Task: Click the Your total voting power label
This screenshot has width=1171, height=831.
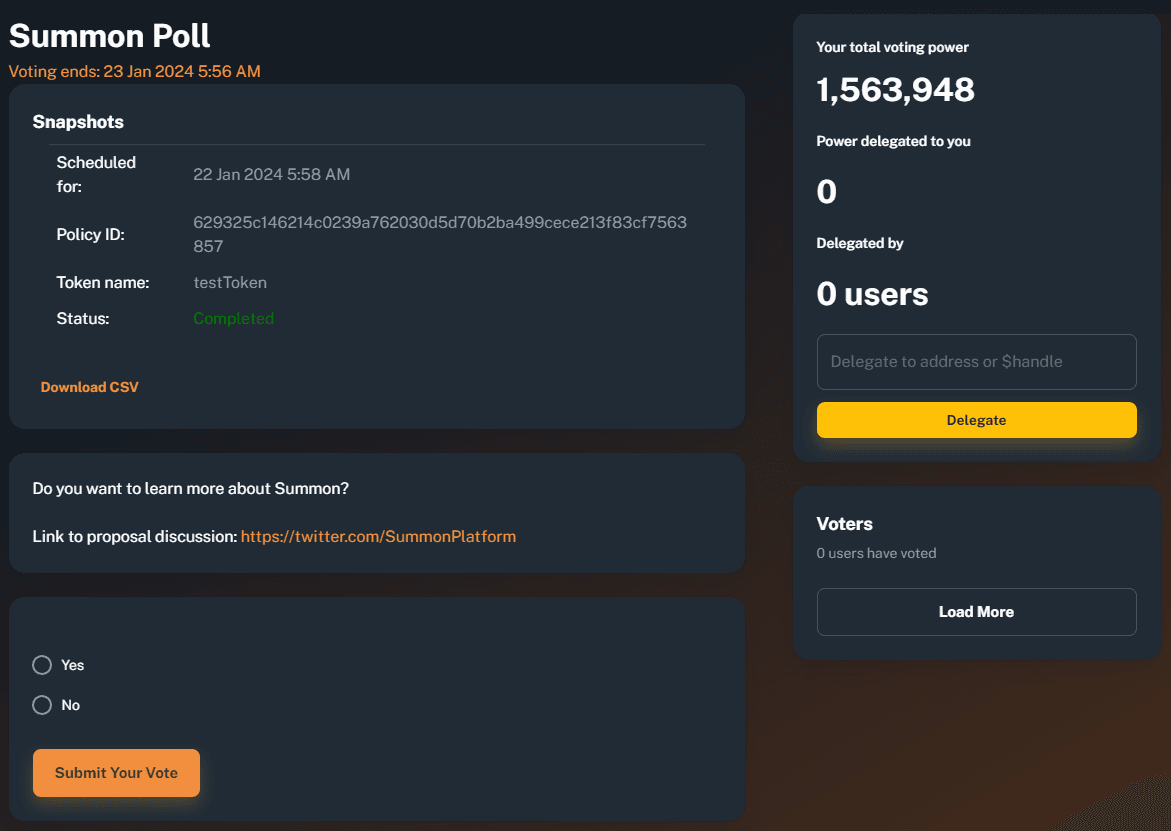Action: click(892, 47)
